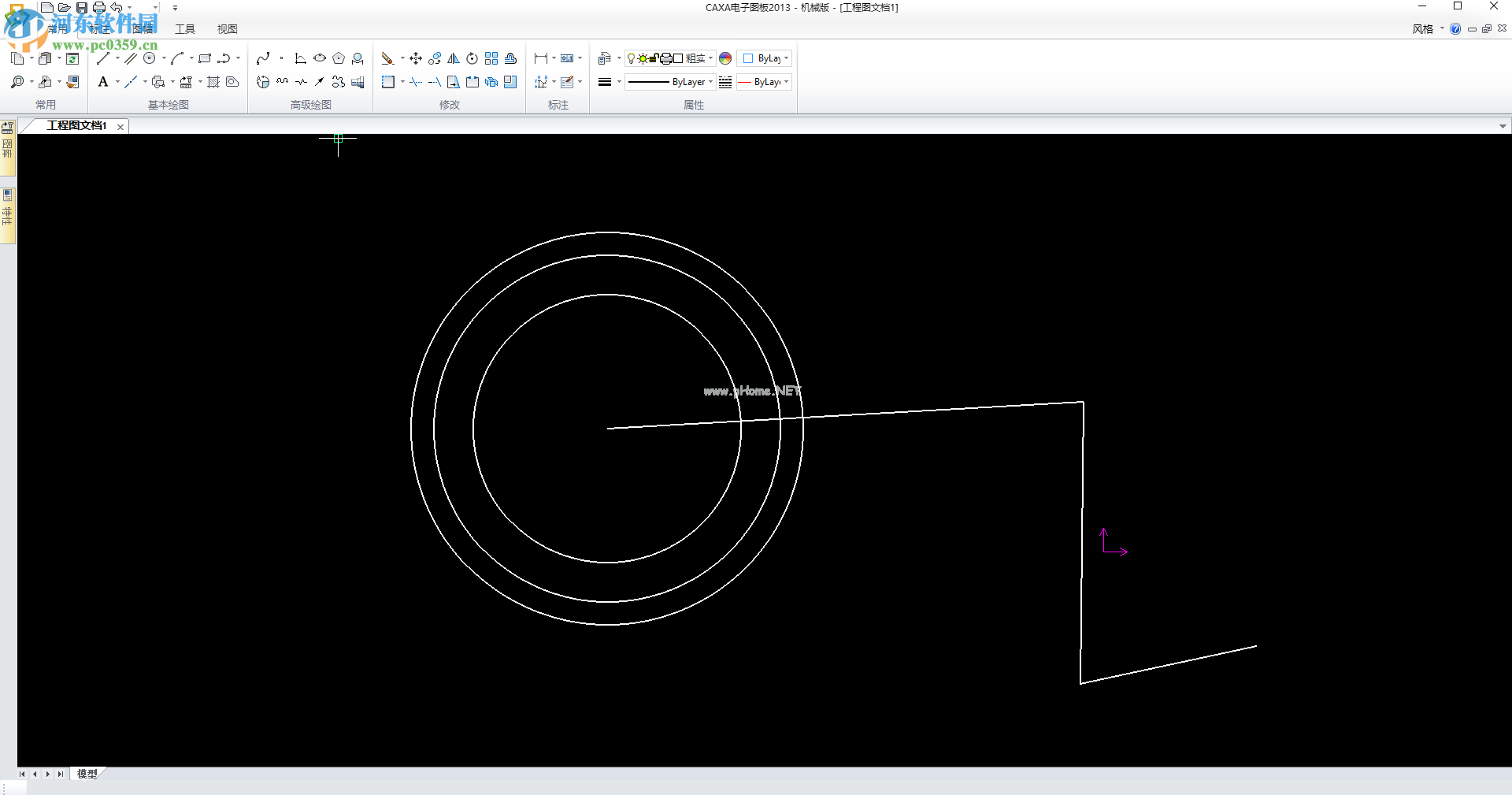
Task: Click the Mirror tool
Action: point(454,58)
